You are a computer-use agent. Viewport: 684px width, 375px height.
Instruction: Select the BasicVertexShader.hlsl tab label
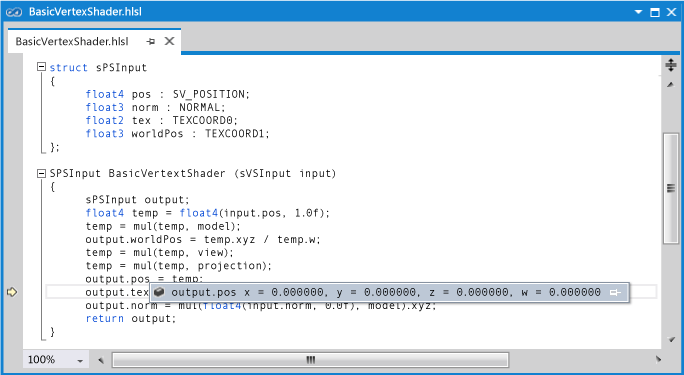pyautogui.click(x=72, y=41)
